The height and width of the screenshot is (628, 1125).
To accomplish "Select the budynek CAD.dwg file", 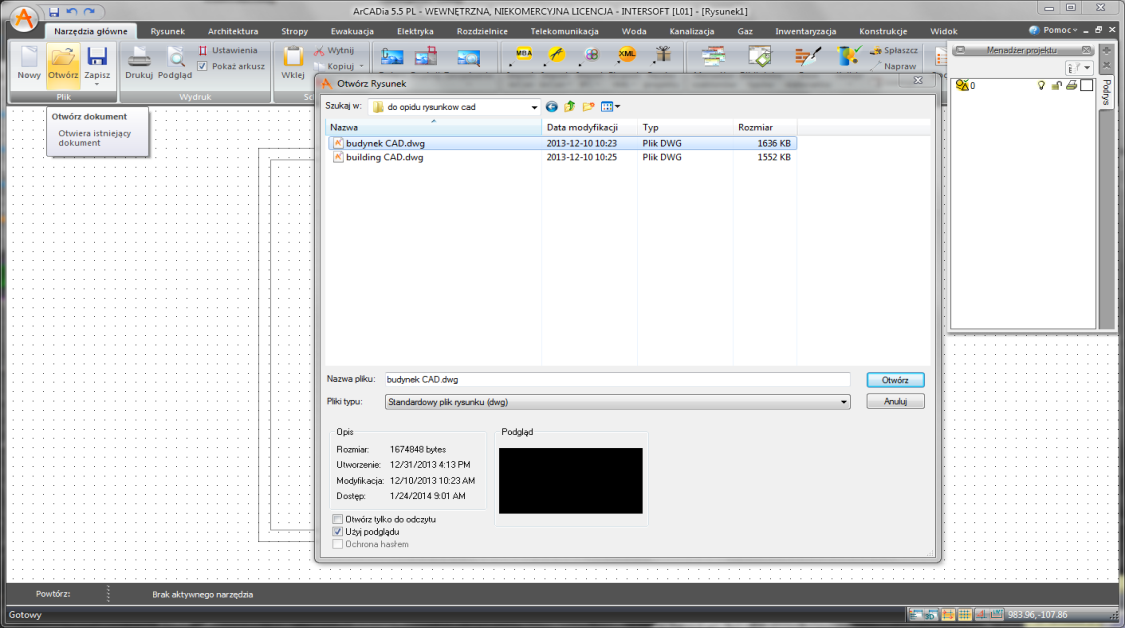I will pyautogui.click(x=562, y=144).
